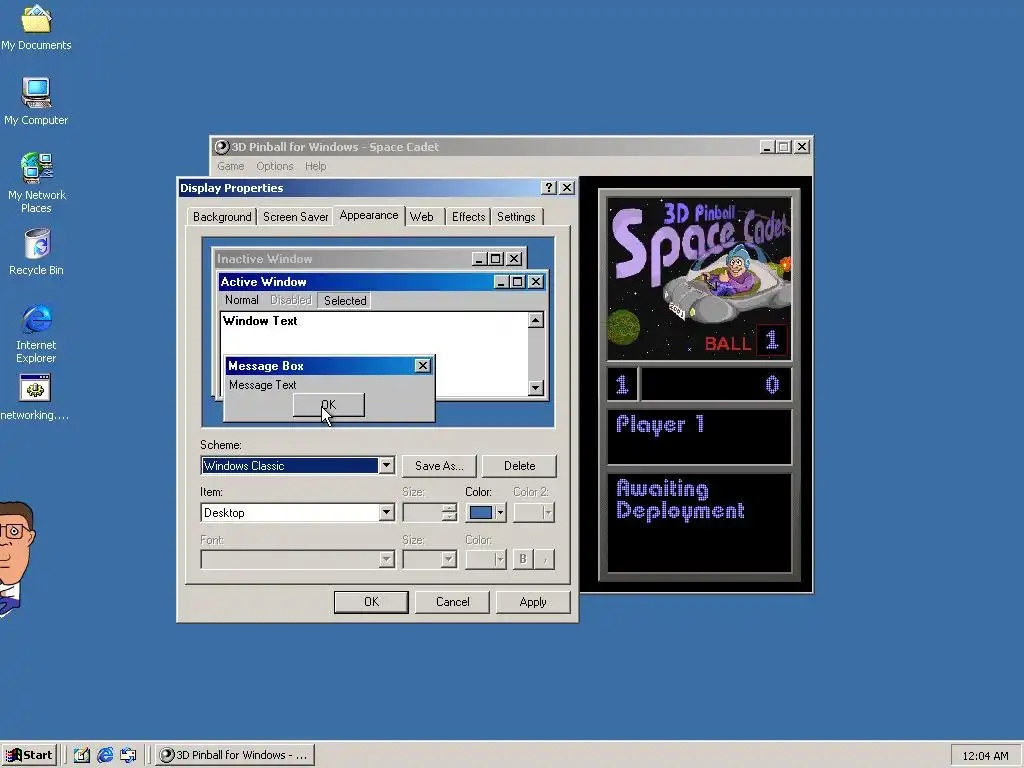
Task: Click the preview scrollbar up arrow
Action: pyautogui.click(x=536, y=320)
